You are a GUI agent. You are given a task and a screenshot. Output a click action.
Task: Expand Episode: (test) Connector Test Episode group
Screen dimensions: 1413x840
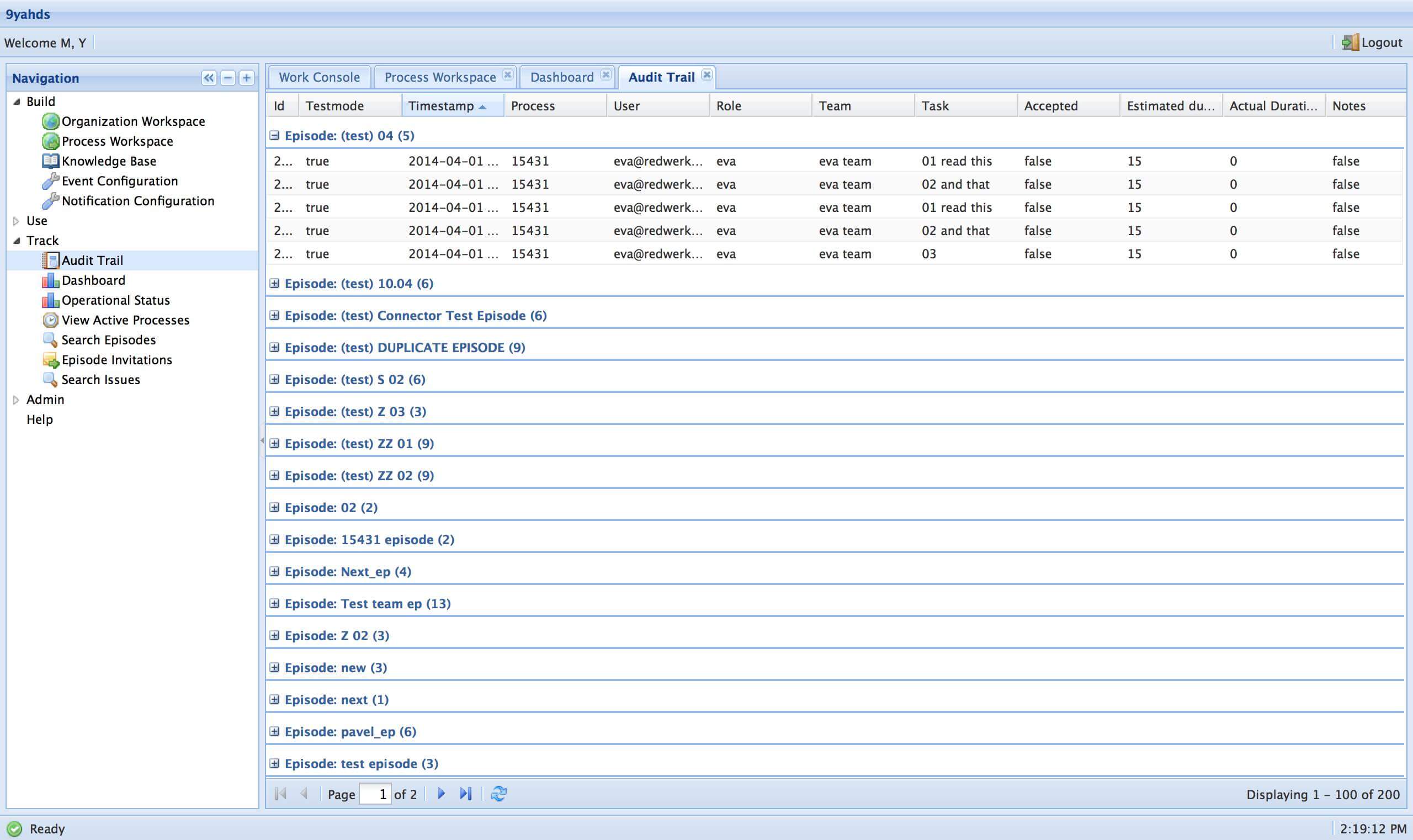tap(274, 315)
